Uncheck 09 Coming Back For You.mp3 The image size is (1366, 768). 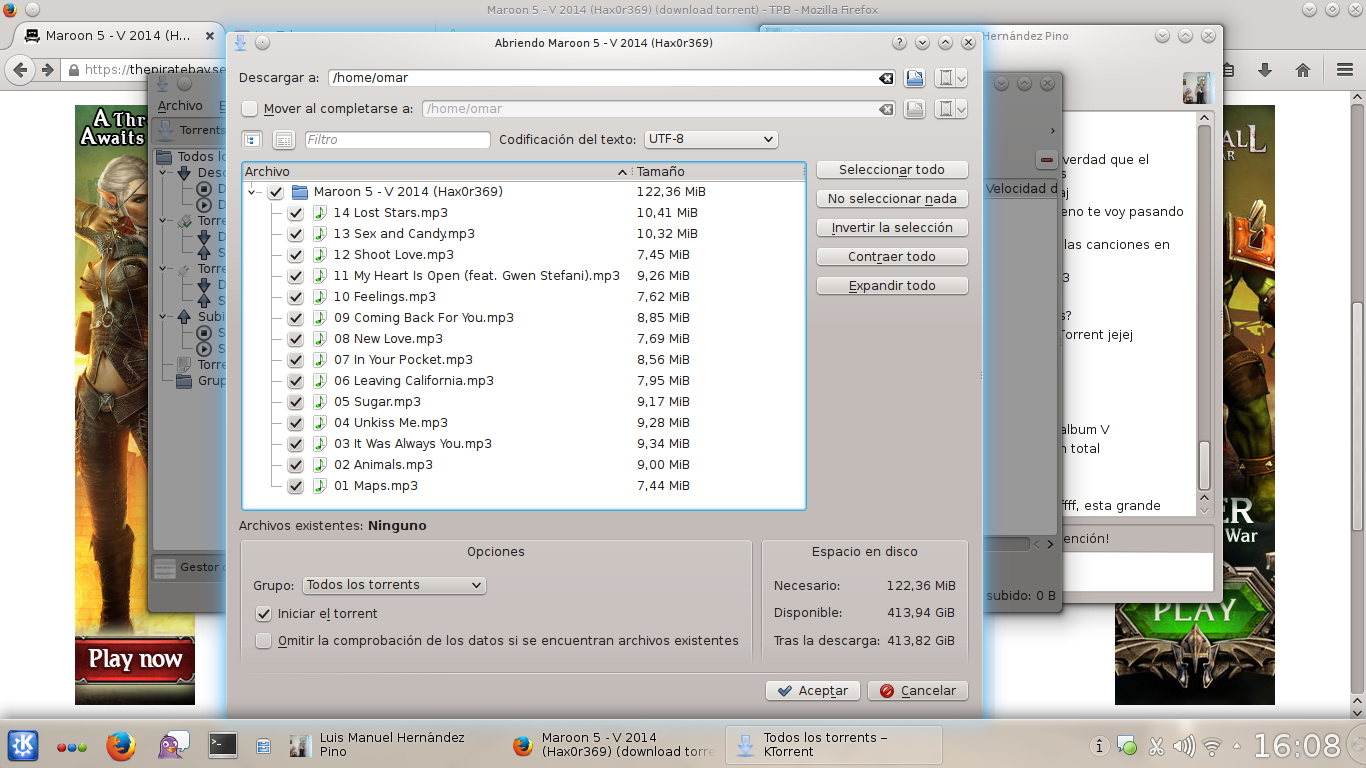[x=295, y=318]
